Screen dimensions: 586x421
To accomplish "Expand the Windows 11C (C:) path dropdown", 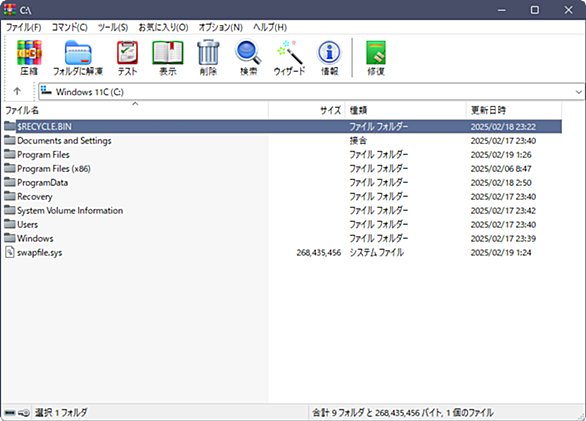I will coord(579,92).
